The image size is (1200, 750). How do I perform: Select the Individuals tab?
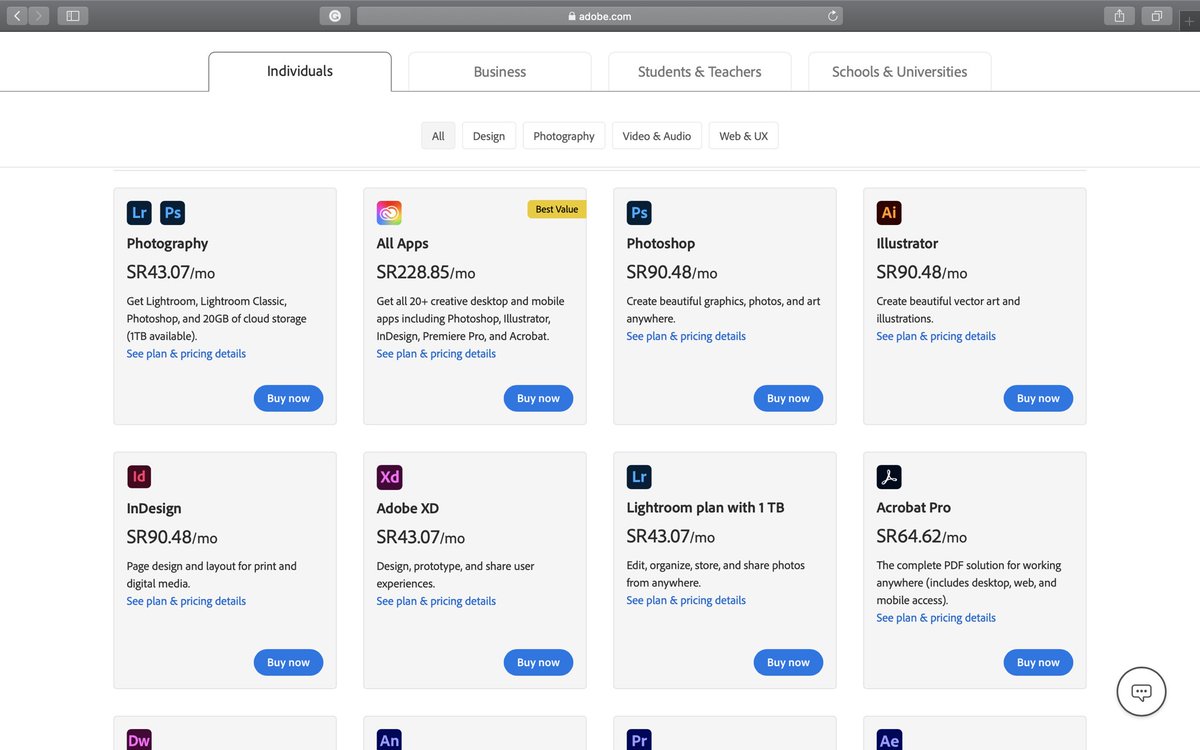coord(300,71)
